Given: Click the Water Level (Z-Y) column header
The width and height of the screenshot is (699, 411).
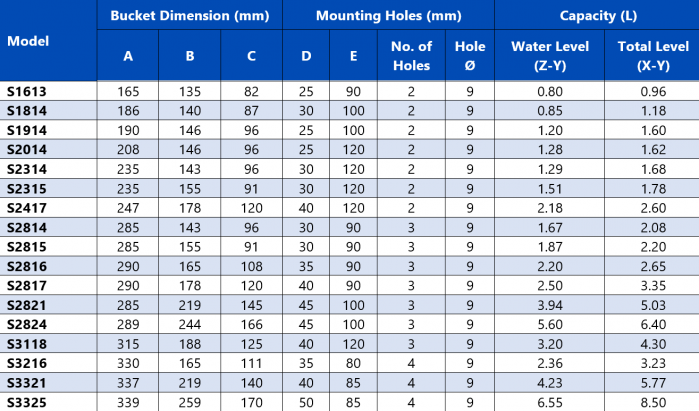Looking at the screenshot, I should click(550, 56).
